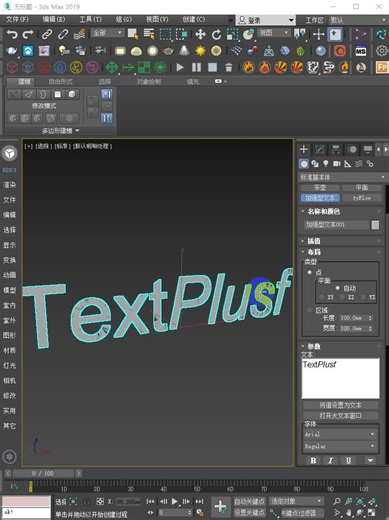389x520 pixels.
Task: Click the tyFlow object type button
Action: click(362, 198)
